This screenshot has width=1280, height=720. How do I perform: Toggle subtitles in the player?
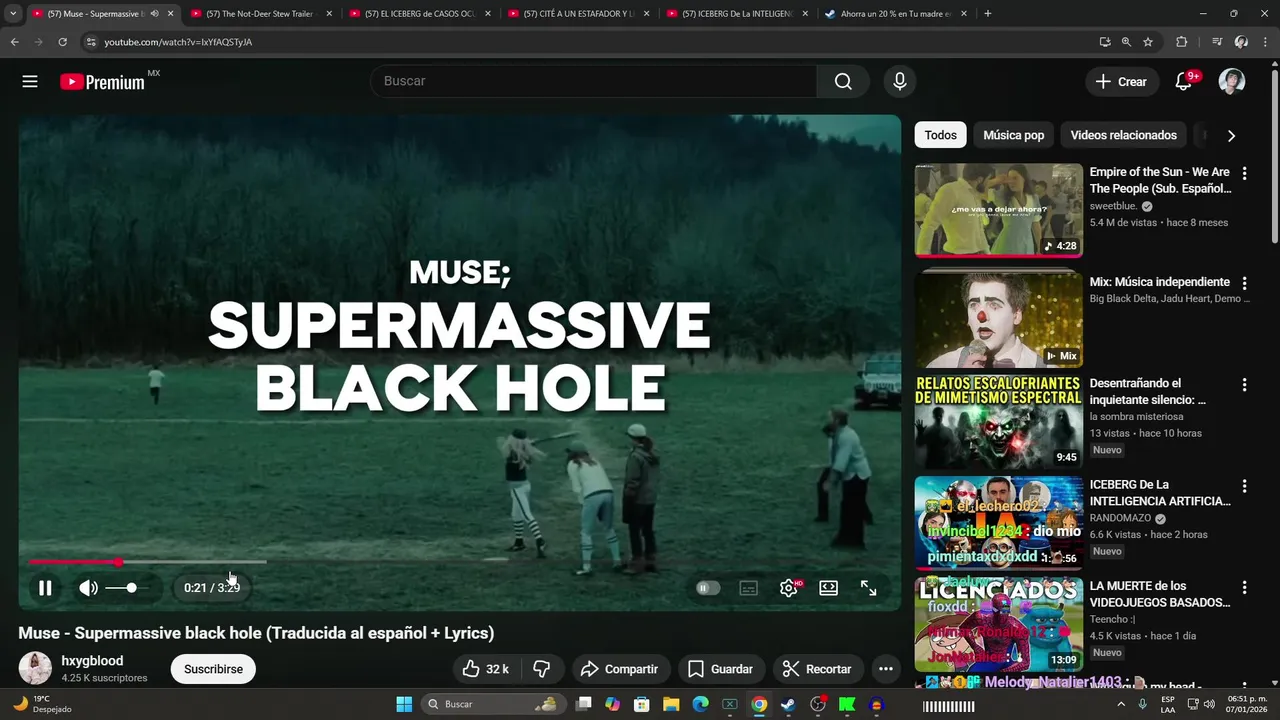click(x=749, y=588)
